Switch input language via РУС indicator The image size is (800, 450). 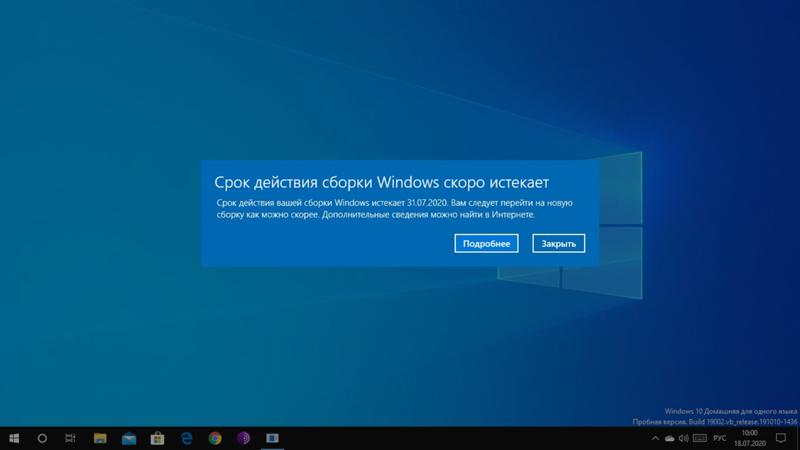720,438
